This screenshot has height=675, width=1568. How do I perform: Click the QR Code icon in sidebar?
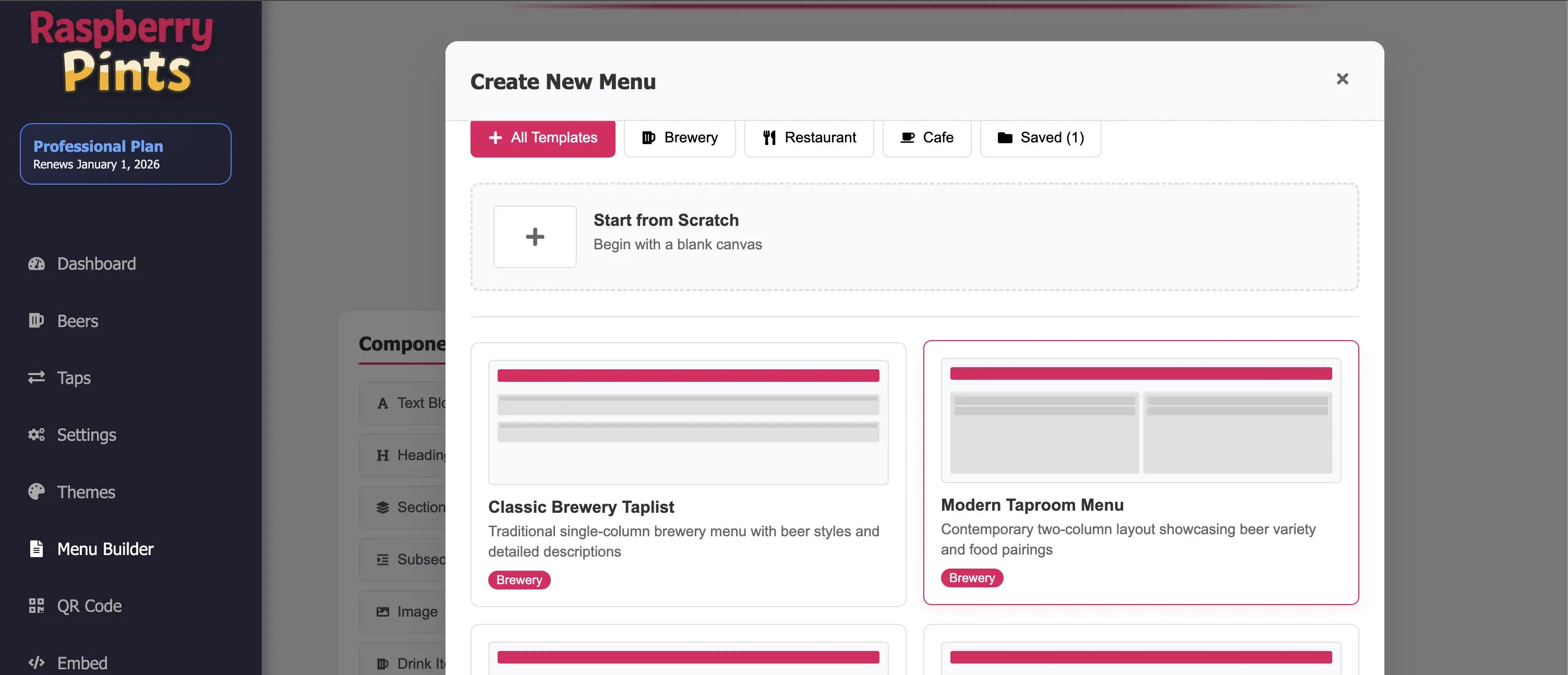point(37,606)
